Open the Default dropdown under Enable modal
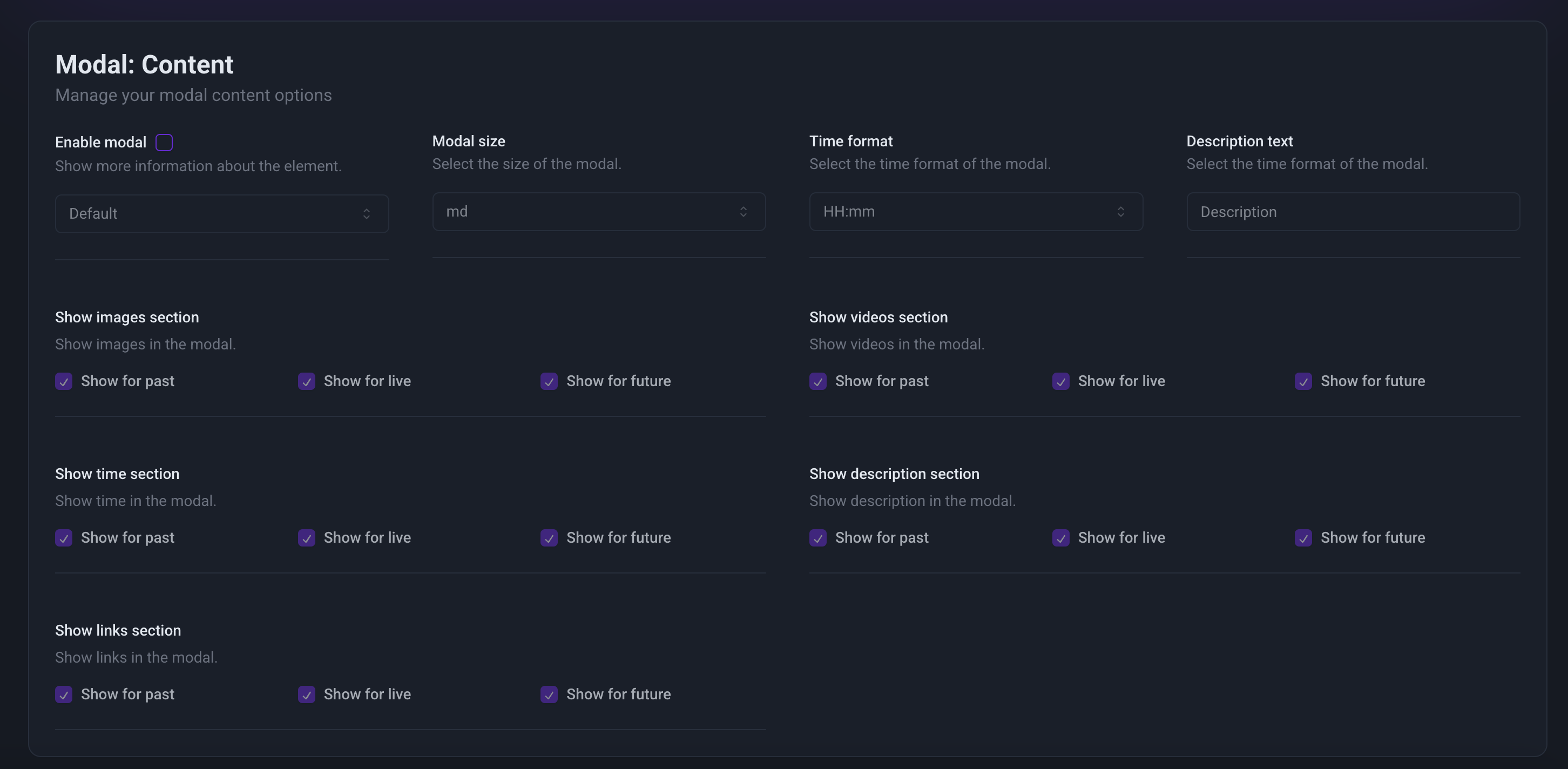This screenshot has height=769, width=1568. tap(221, 214)
